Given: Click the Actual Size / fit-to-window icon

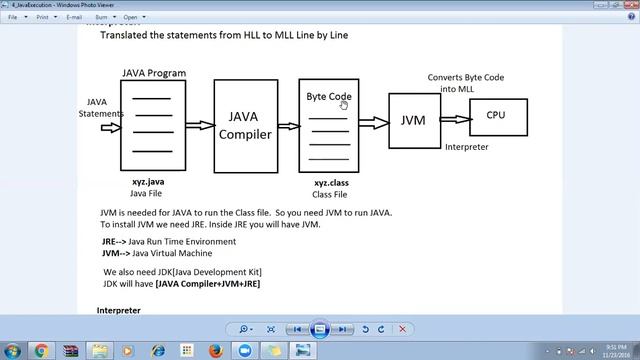Looking at the screenshot, I should coord(271,329).
